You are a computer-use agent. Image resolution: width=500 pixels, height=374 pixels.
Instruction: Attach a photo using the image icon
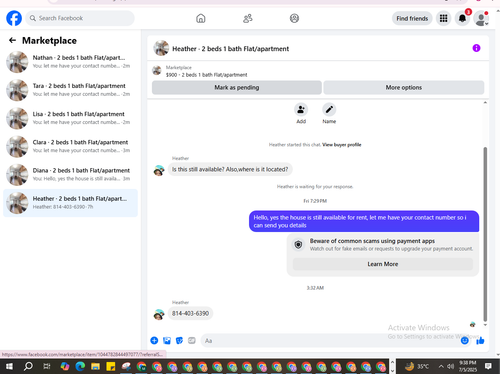(167, 340)
